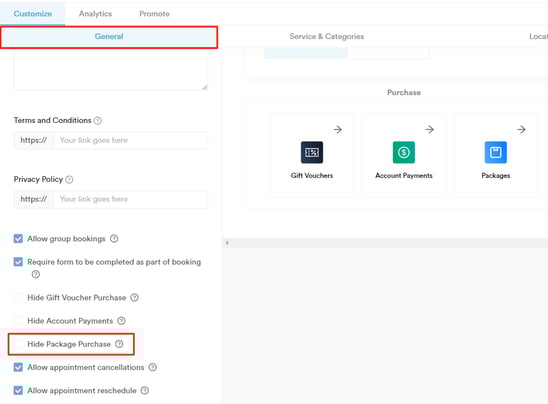This screenshot has height=404, width=548.
Task: Click arrow above Packages card
Action: 521,130
